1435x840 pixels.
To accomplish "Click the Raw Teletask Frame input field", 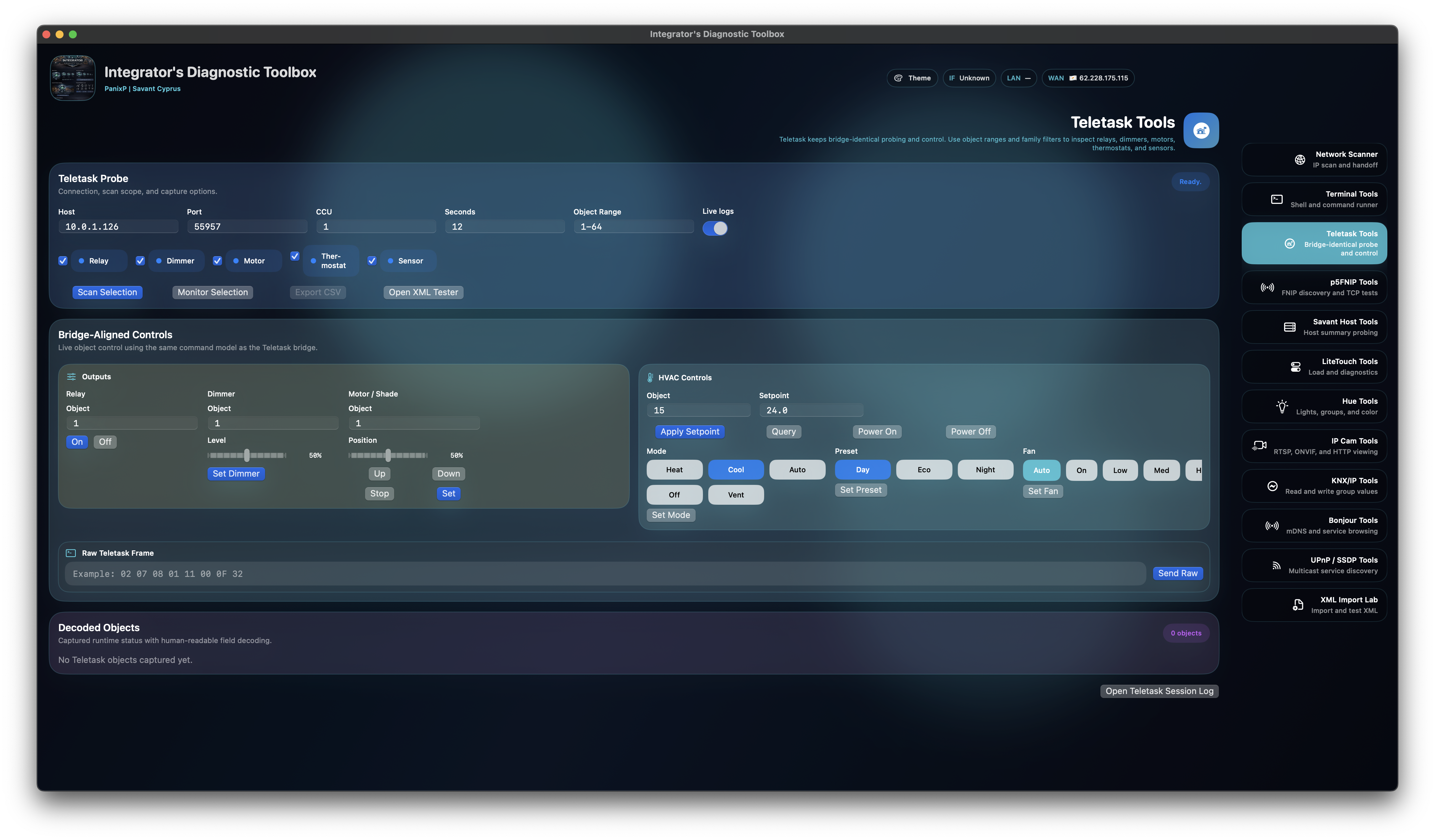I will pyautogui.click(x=605, y=574).
